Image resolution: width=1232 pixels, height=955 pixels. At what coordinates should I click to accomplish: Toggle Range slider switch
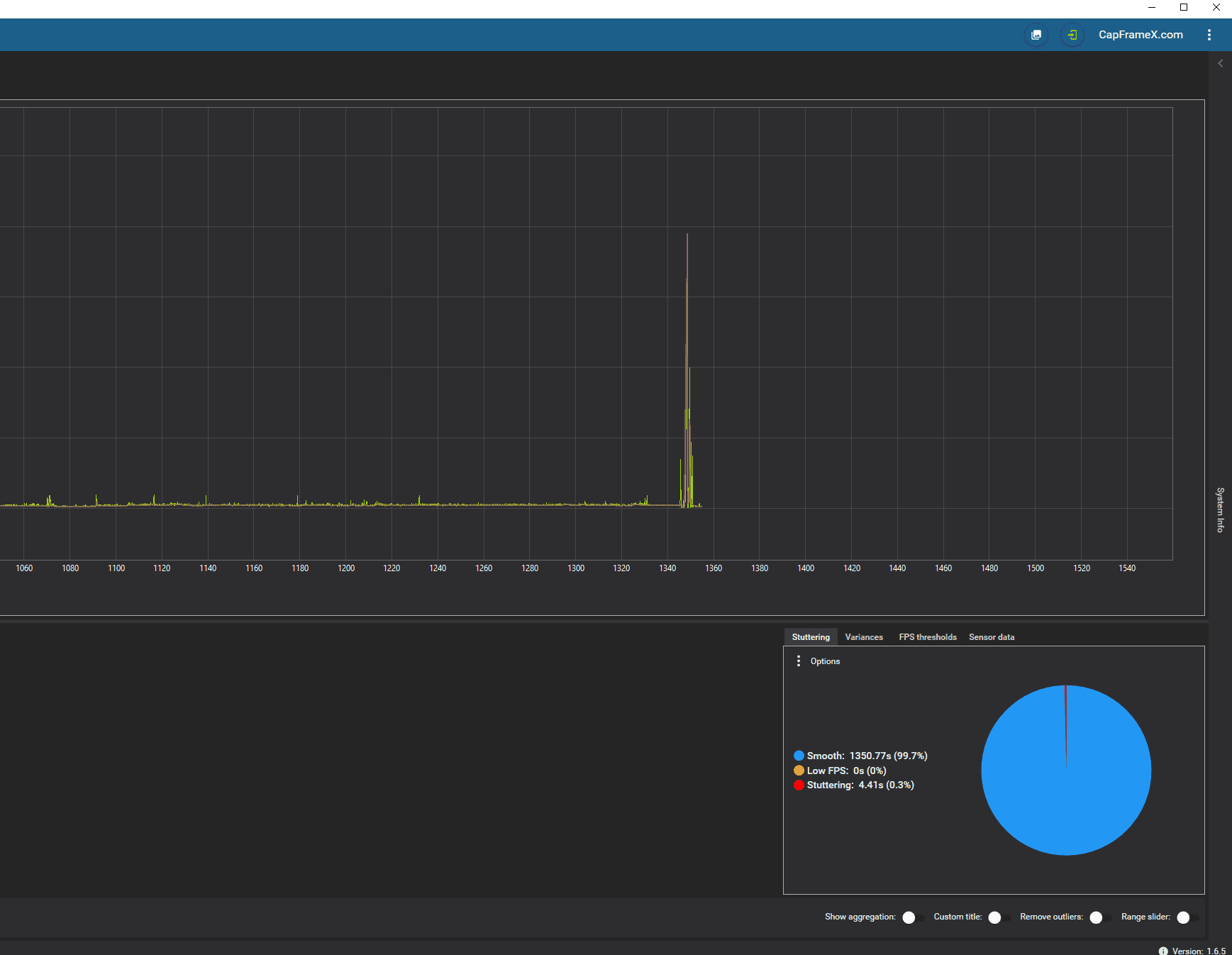point(1188,917)
